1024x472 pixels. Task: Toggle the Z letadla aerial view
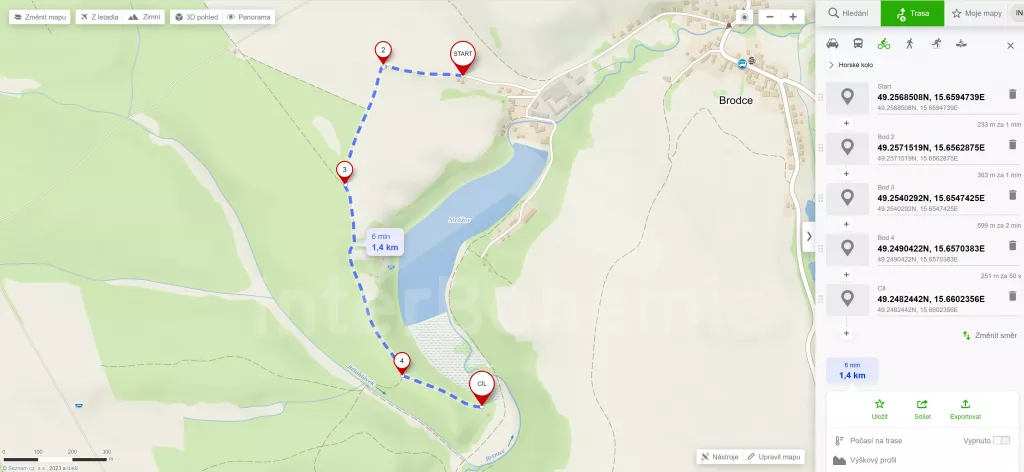[100, 17]
